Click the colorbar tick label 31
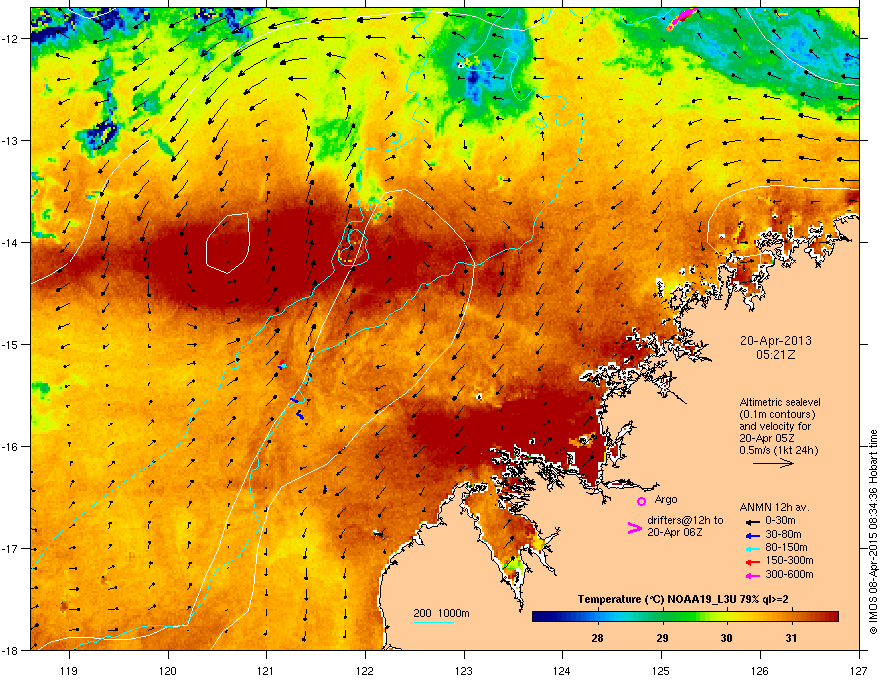 pyautogui.click(x=791, y=638)
